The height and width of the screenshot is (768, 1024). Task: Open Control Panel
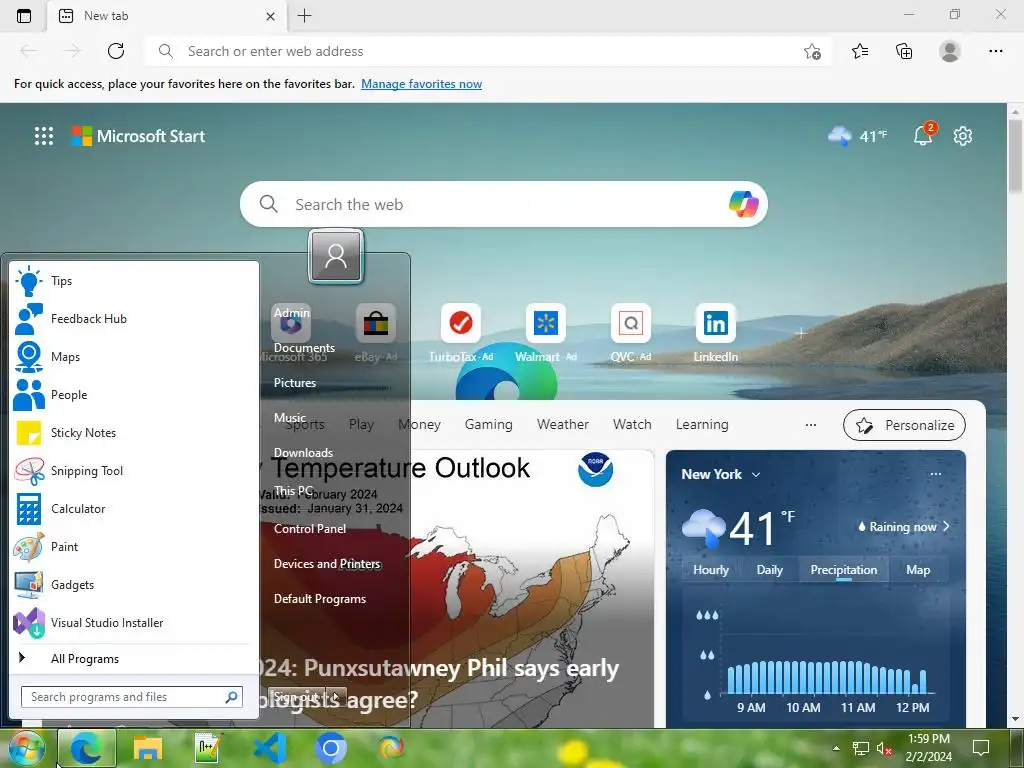pyautogui.click(x=310, y=528)
